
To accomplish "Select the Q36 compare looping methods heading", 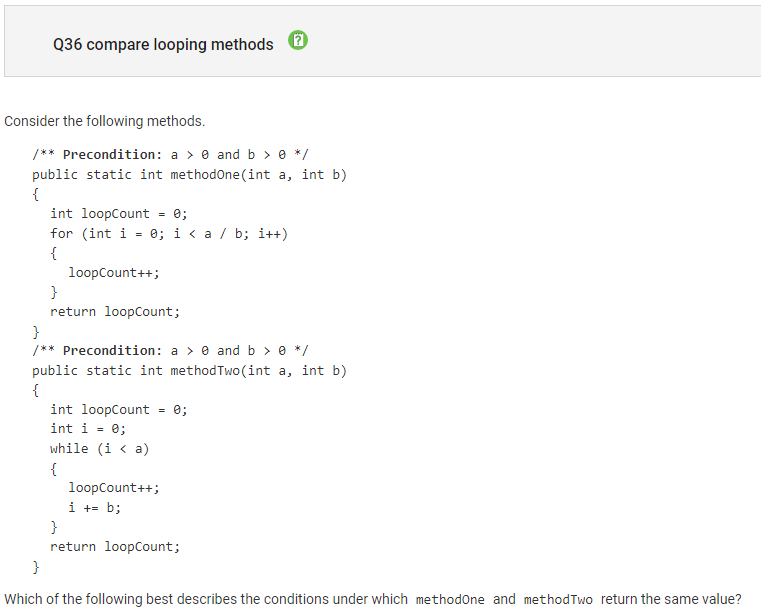I will pos(163,45).
